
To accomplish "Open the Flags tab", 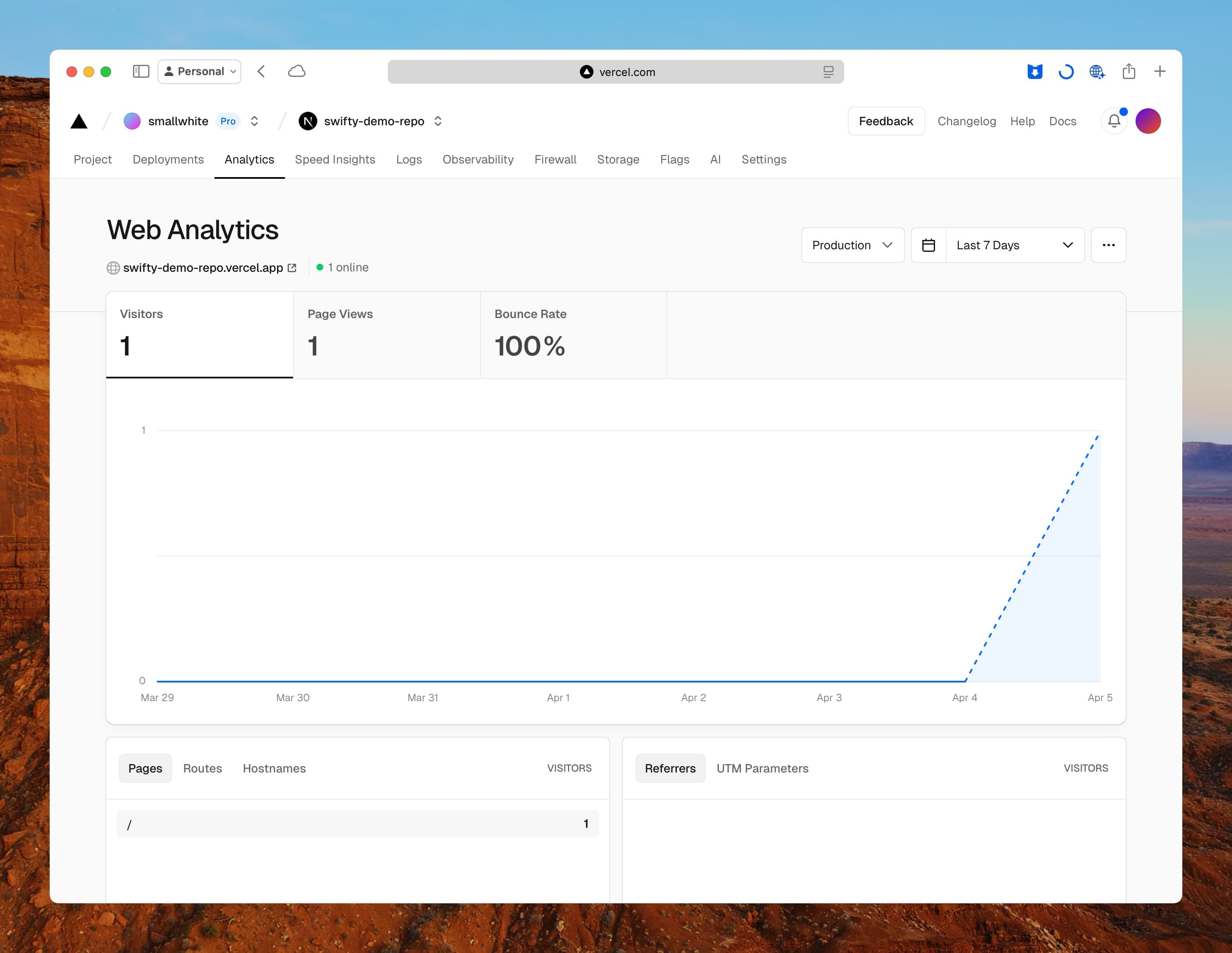I will click(675, 160).
